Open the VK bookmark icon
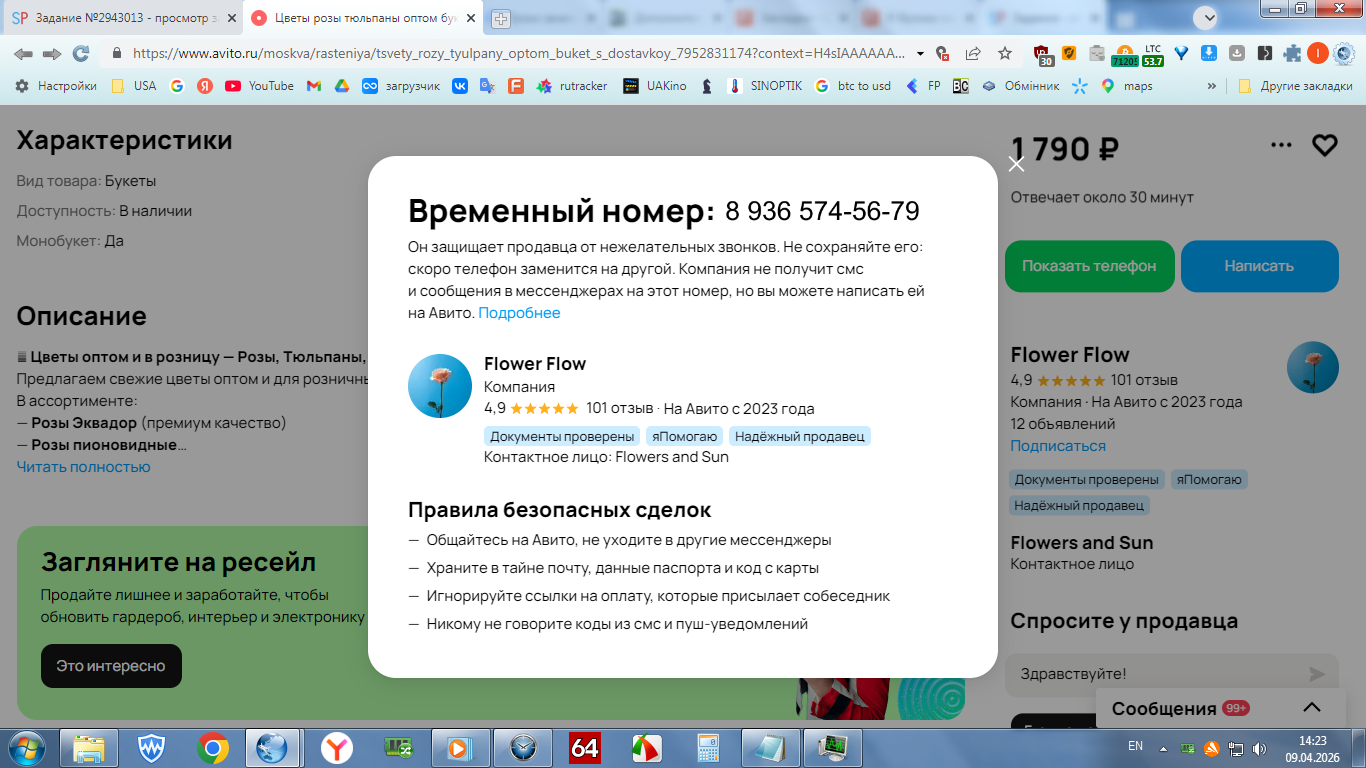 coord(460,86)
